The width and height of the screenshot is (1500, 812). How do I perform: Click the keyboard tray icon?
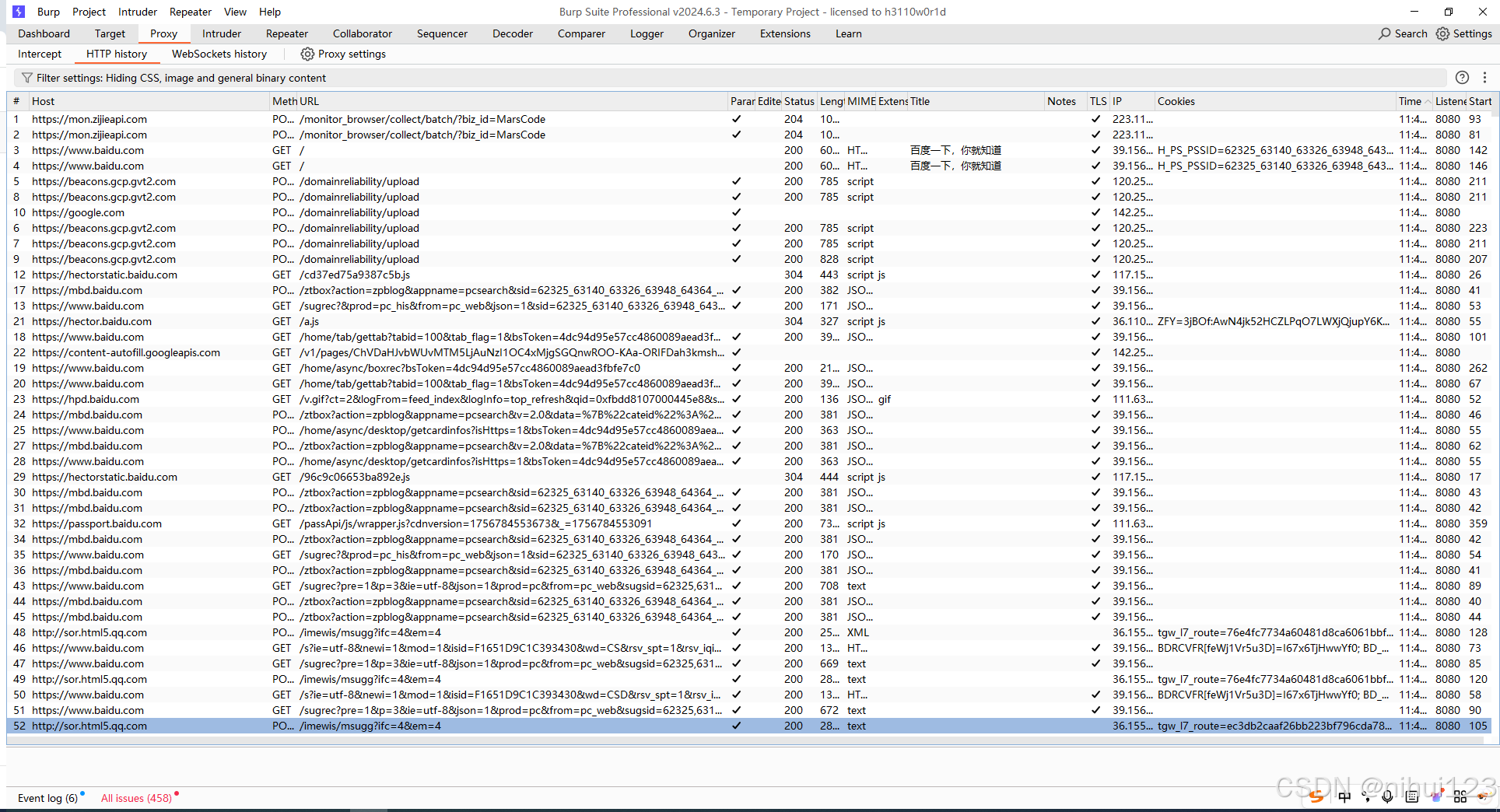pos(1411,796)
